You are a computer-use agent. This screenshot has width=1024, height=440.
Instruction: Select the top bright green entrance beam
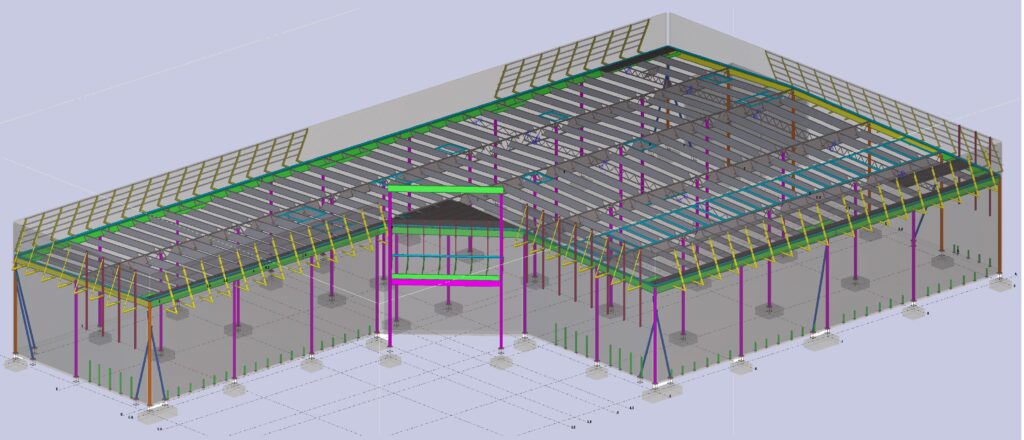click(x=445, y=188)
